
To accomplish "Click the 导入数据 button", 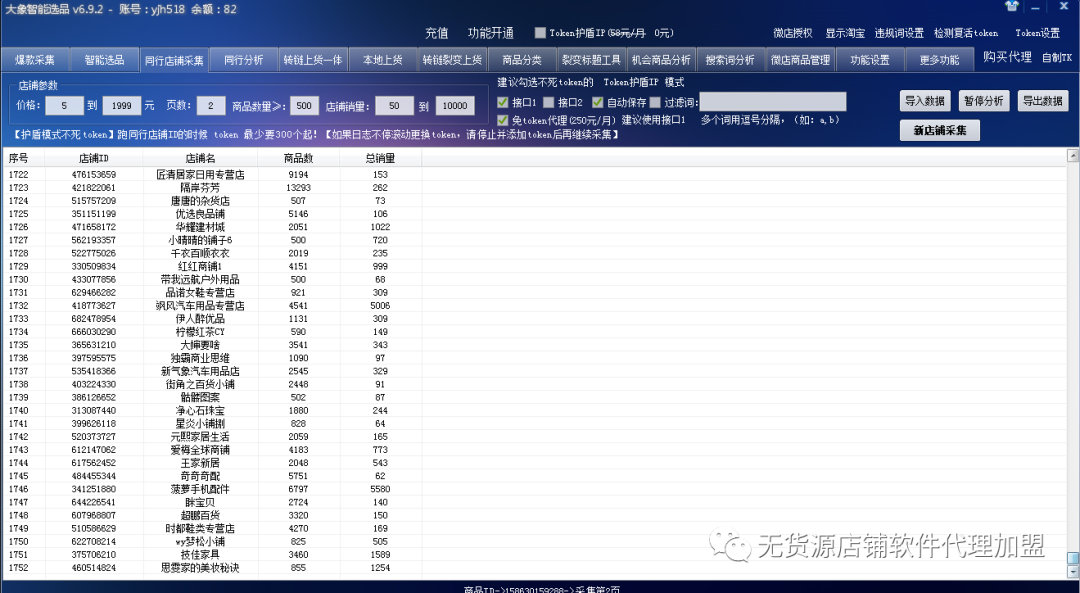I will (925, 101).
